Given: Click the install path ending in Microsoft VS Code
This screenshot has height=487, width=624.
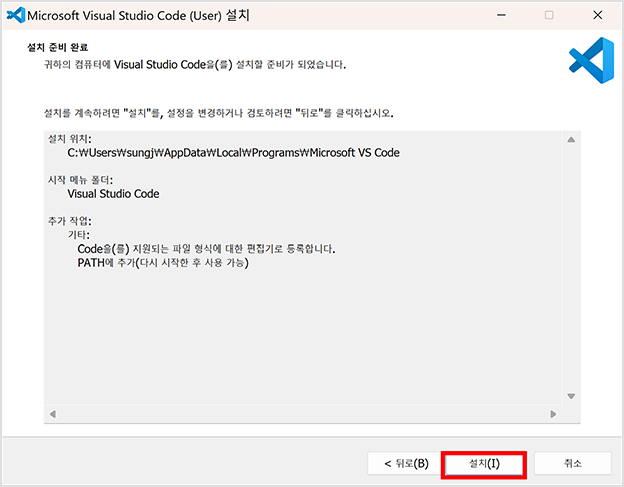Looking at the screenshot, I should pyautogui.click(x=233, y=153).
